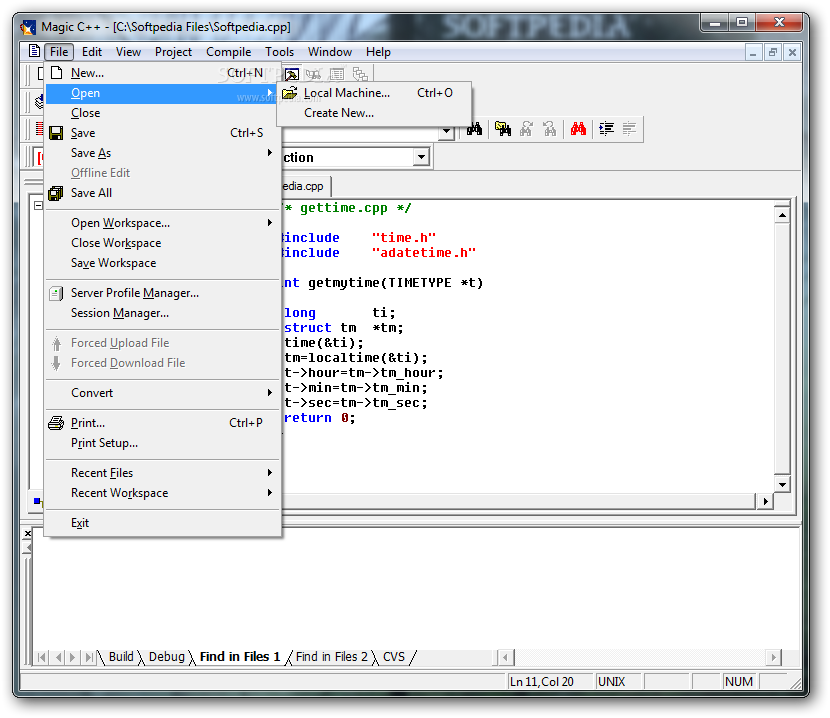This screenshot has height=718, width=830.
Task: Open Session Manager from File menu
Action: pos(162,313)
